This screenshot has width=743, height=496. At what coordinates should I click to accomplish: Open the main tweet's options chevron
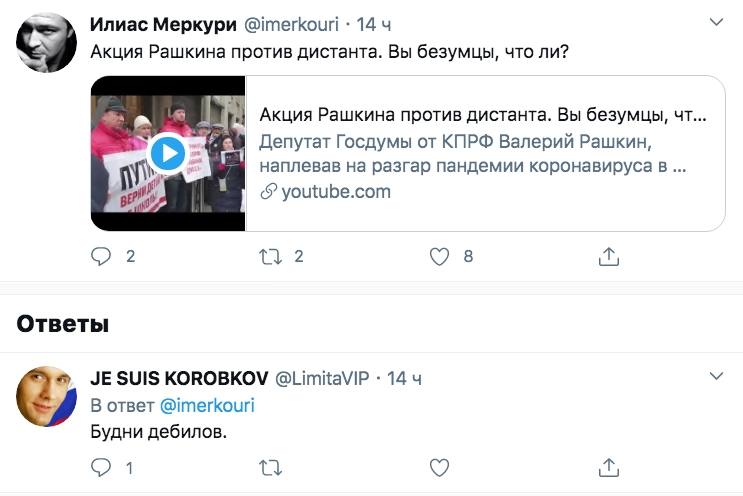[716, 21]
